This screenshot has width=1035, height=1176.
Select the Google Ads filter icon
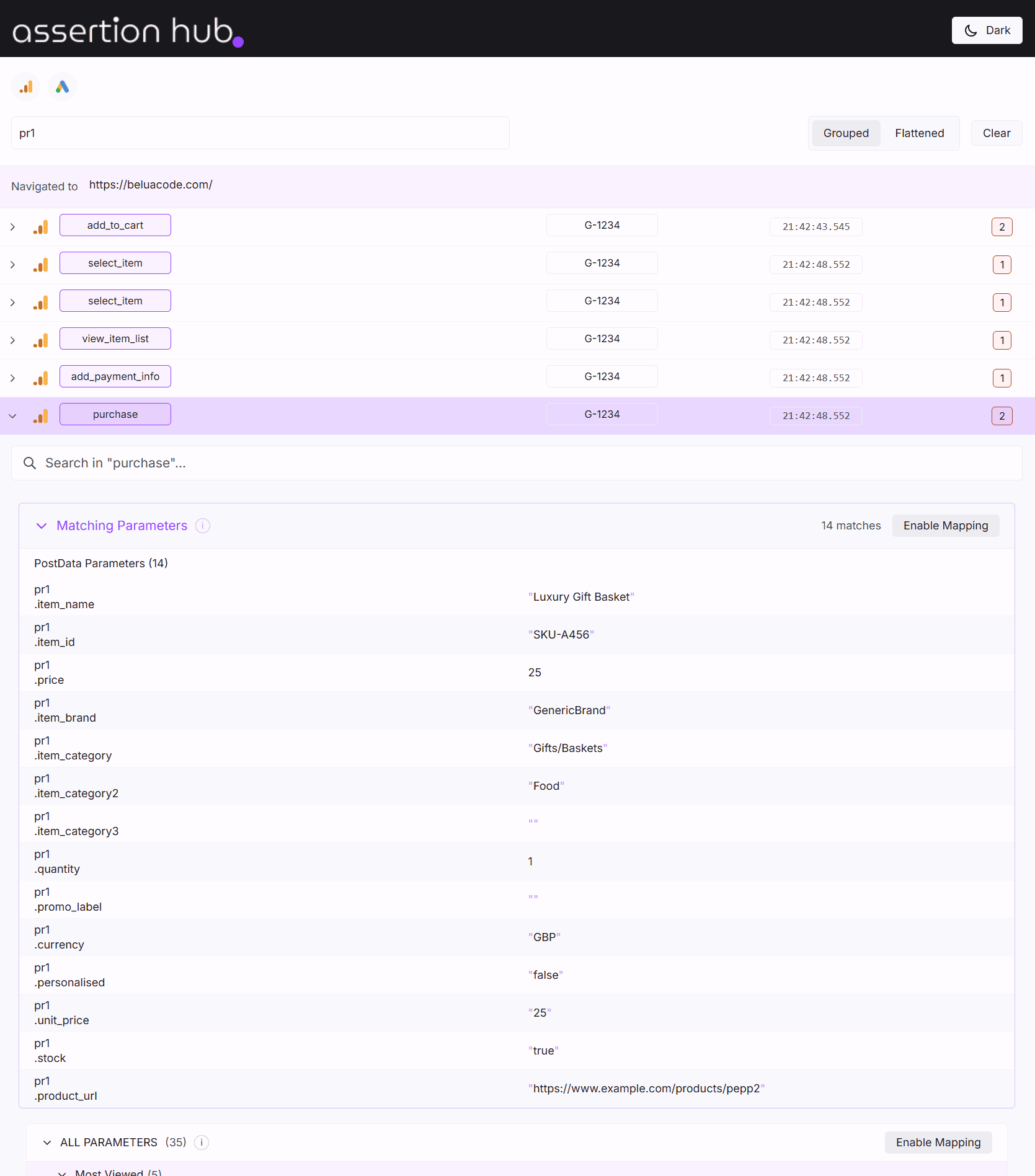click(62, 86)
